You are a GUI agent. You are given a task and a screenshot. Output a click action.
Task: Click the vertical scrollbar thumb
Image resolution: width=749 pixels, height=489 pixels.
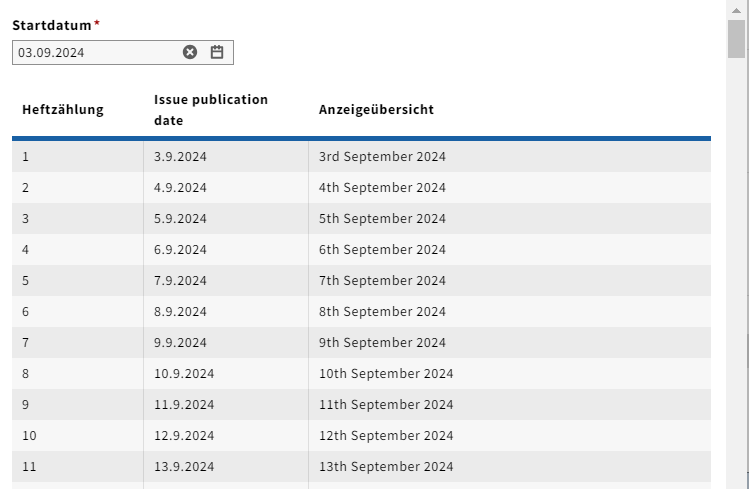[736, 40]
